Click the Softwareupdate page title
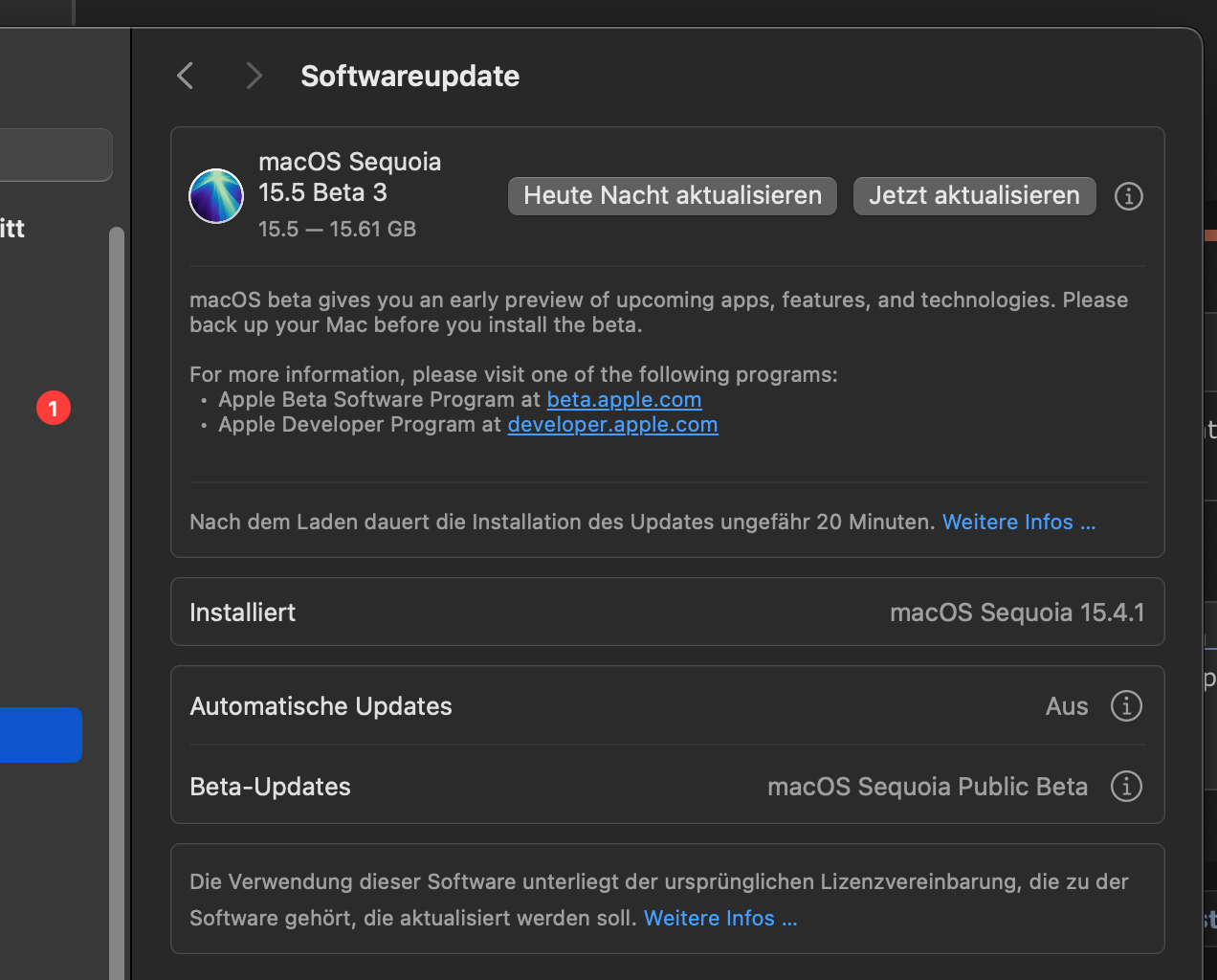Viewport: 1217px width, 980px height. (x=409, y=77)
